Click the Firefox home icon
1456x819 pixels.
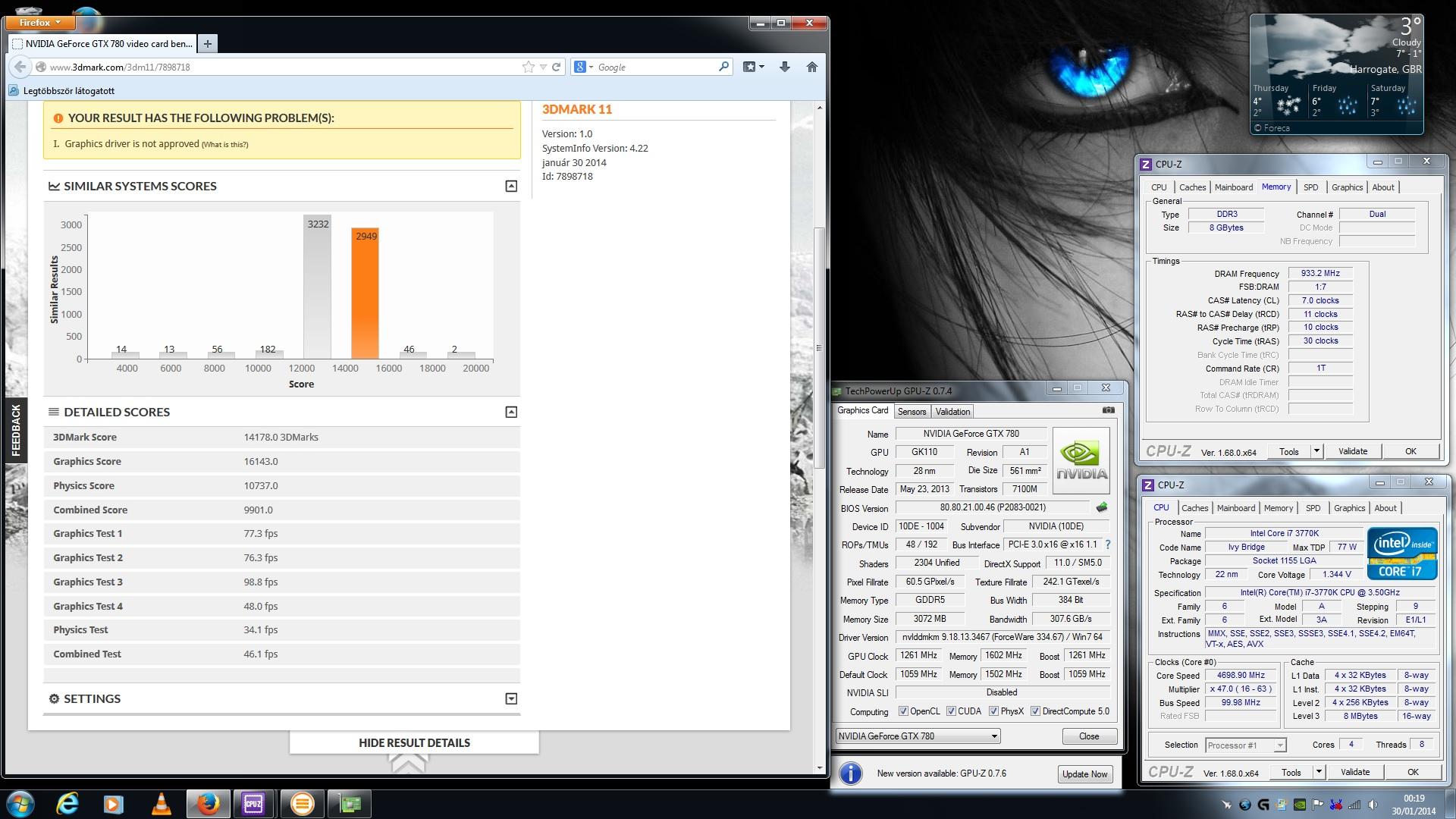(811, 67)
